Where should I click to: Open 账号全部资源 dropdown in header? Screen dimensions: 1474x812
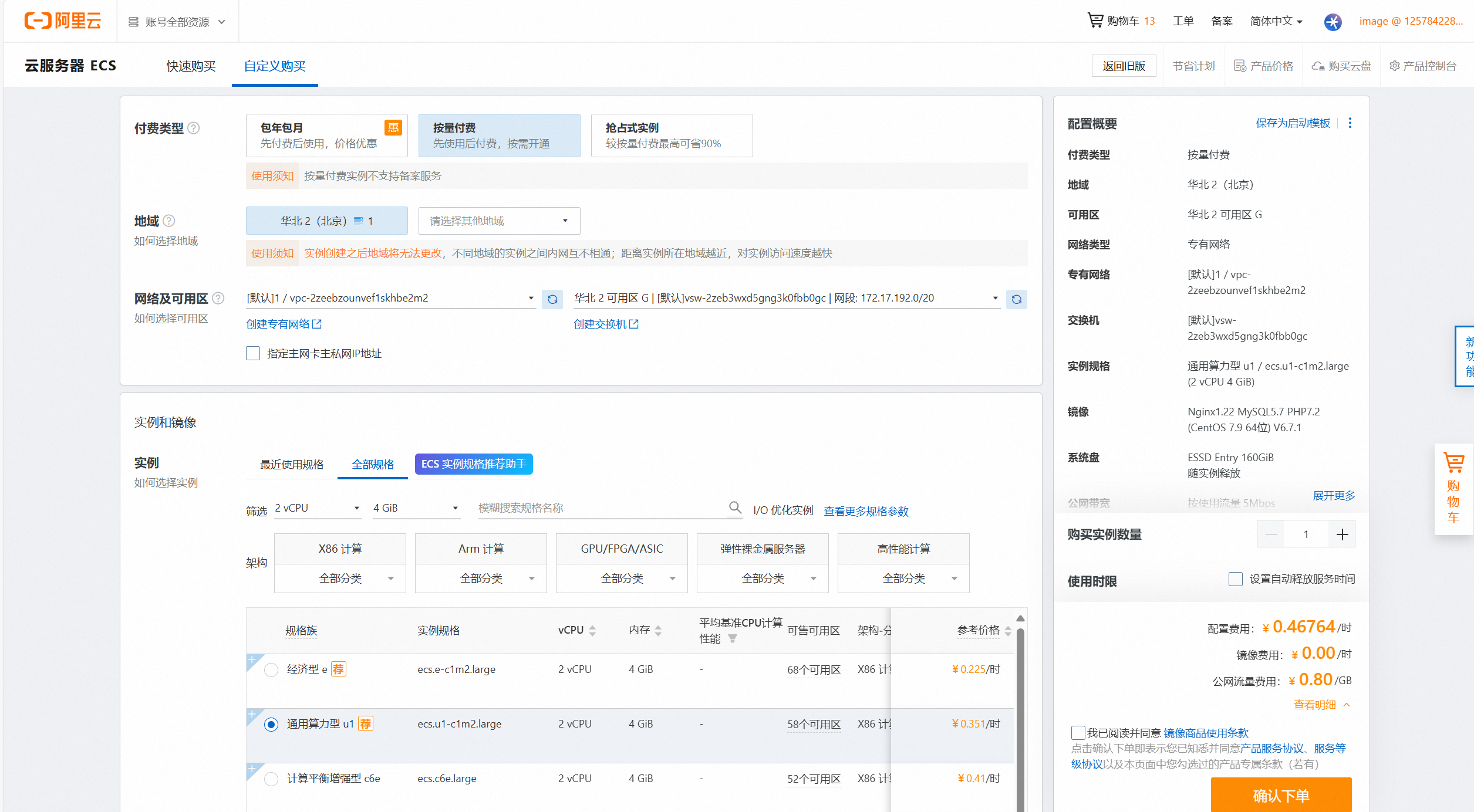tap(177, 22)
